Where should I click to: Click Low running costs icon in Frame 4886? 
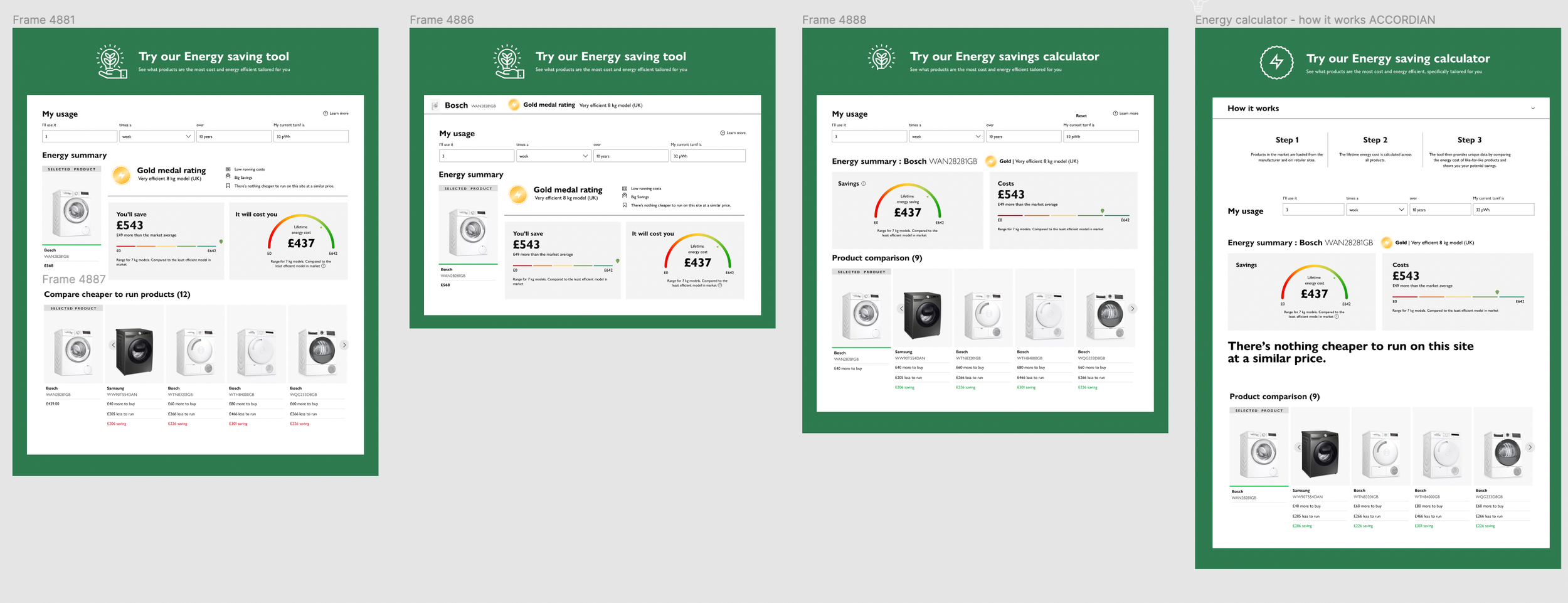coord(624,189)
